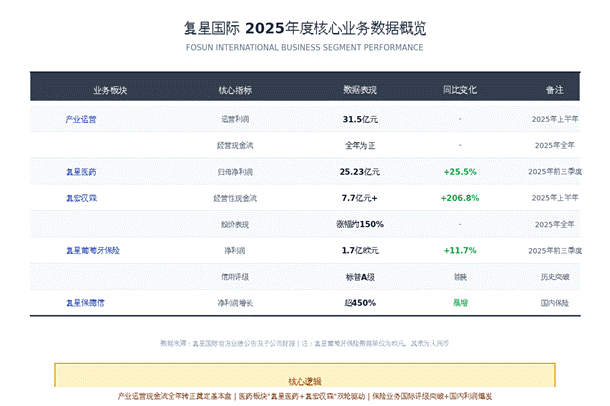610x406 pixels.
Task: Click the 数据来源 footnote line
Action: (305, 343)
